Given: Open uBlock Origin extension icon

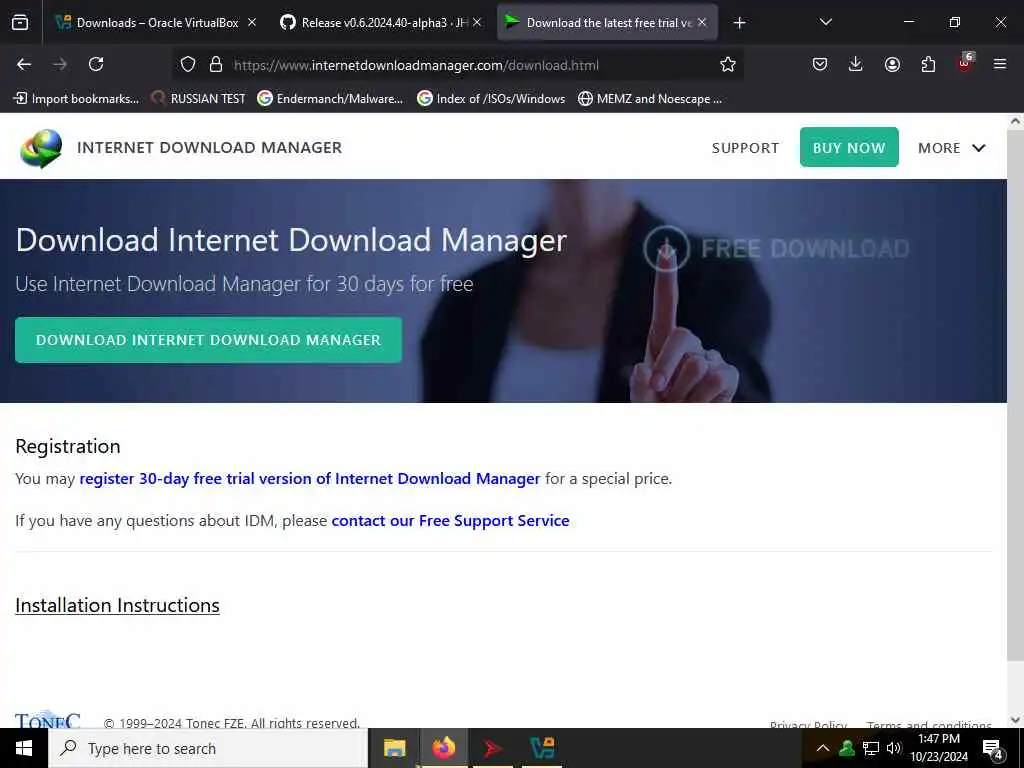Looking at the screenshot, I should point(965,63).
